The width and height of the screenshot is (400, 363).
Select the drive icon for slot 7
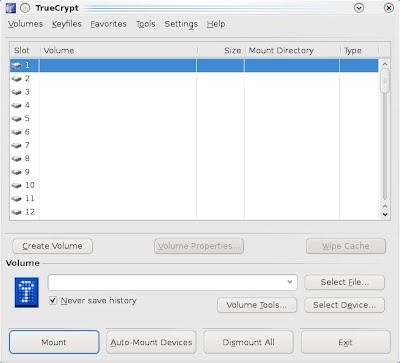pyautogui.click(x=16, y=146)
